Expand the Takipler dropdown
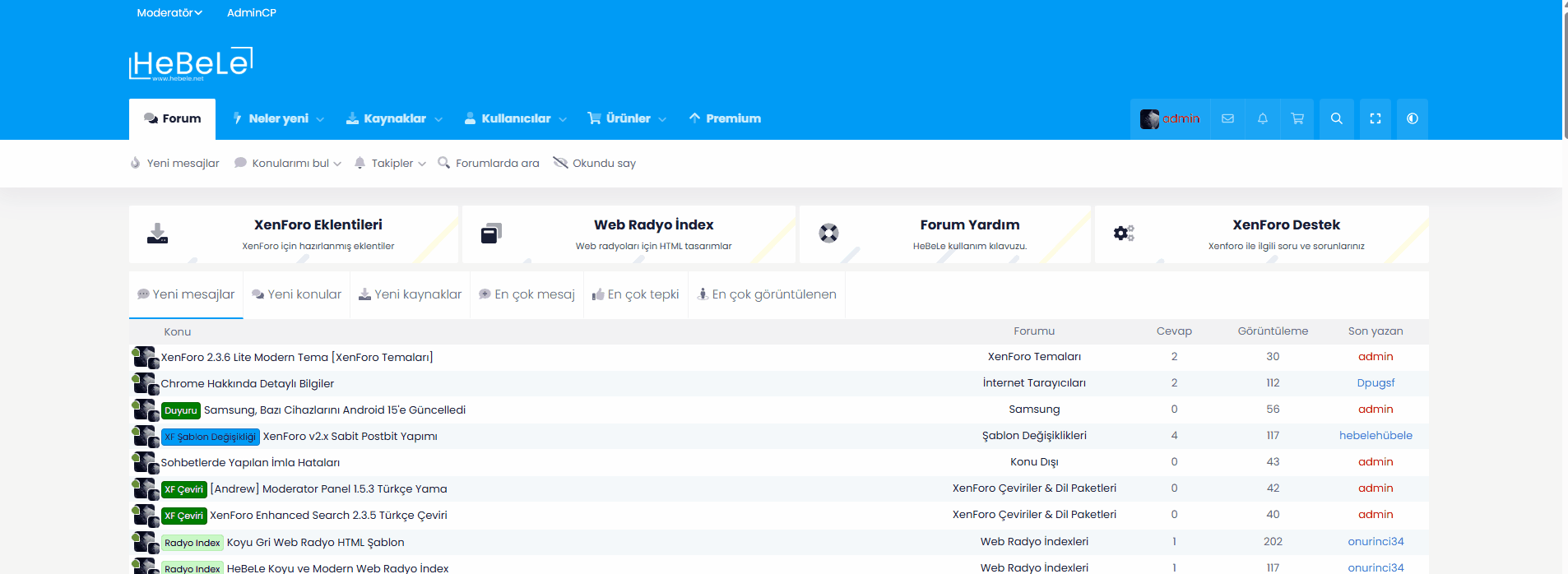 (422, 164)
